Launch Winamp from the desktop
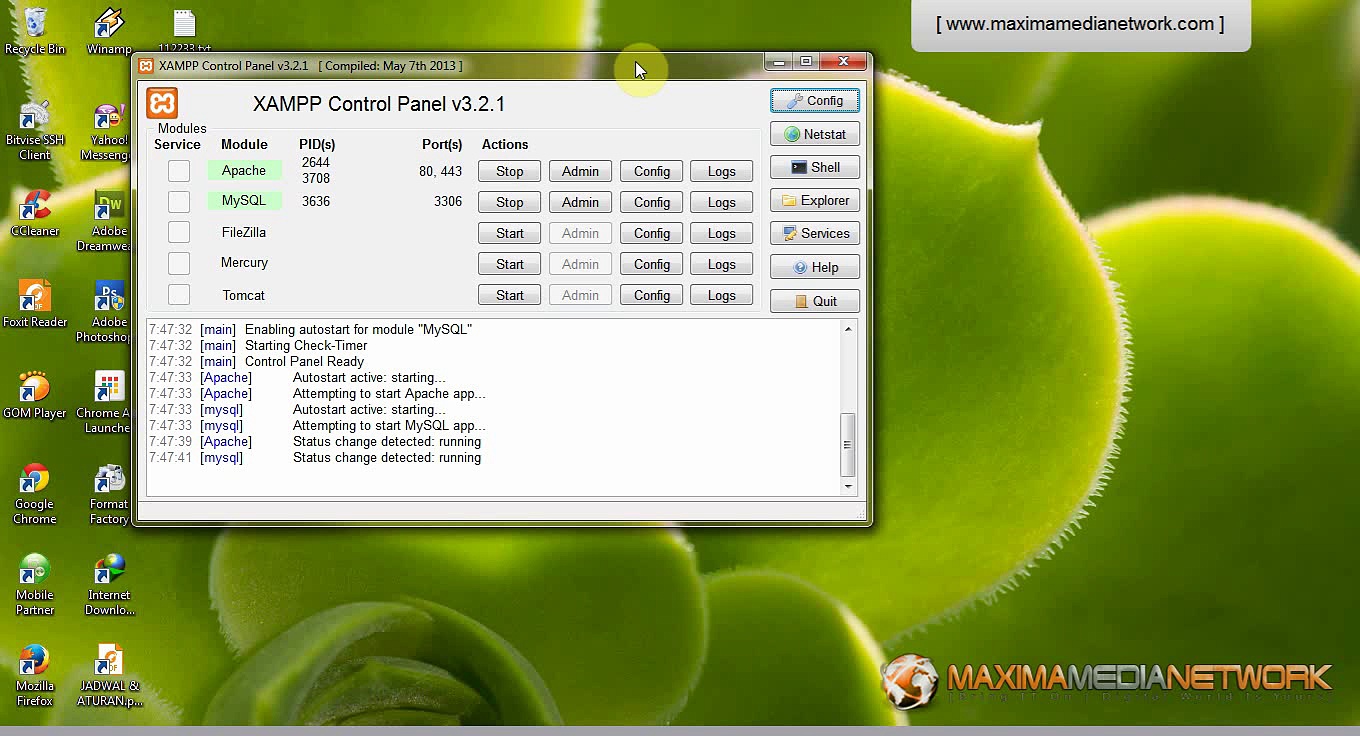This screenshot has width=1360, height=736. point(109,30)
